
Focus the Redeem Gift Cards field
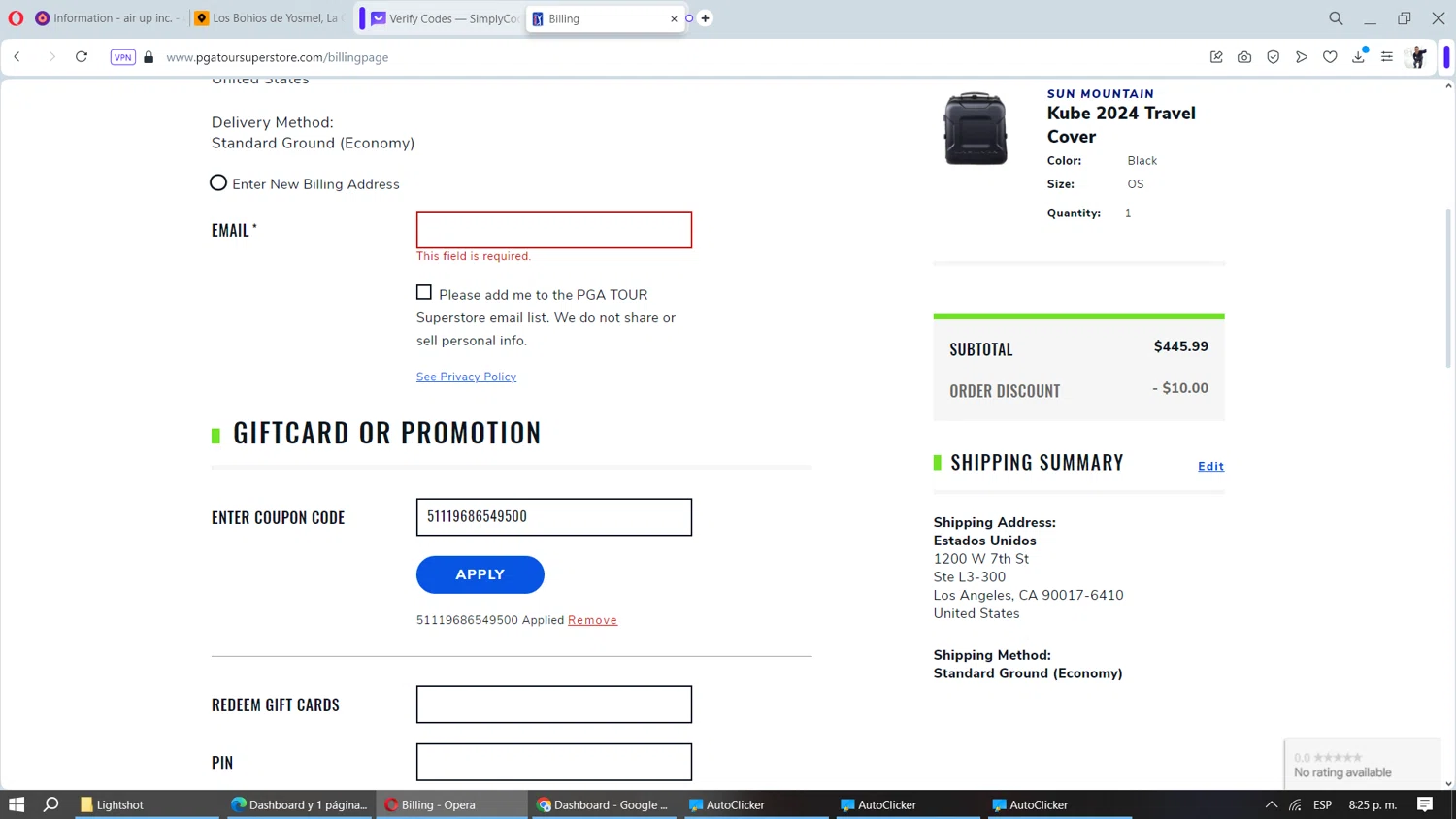[554, 704]
